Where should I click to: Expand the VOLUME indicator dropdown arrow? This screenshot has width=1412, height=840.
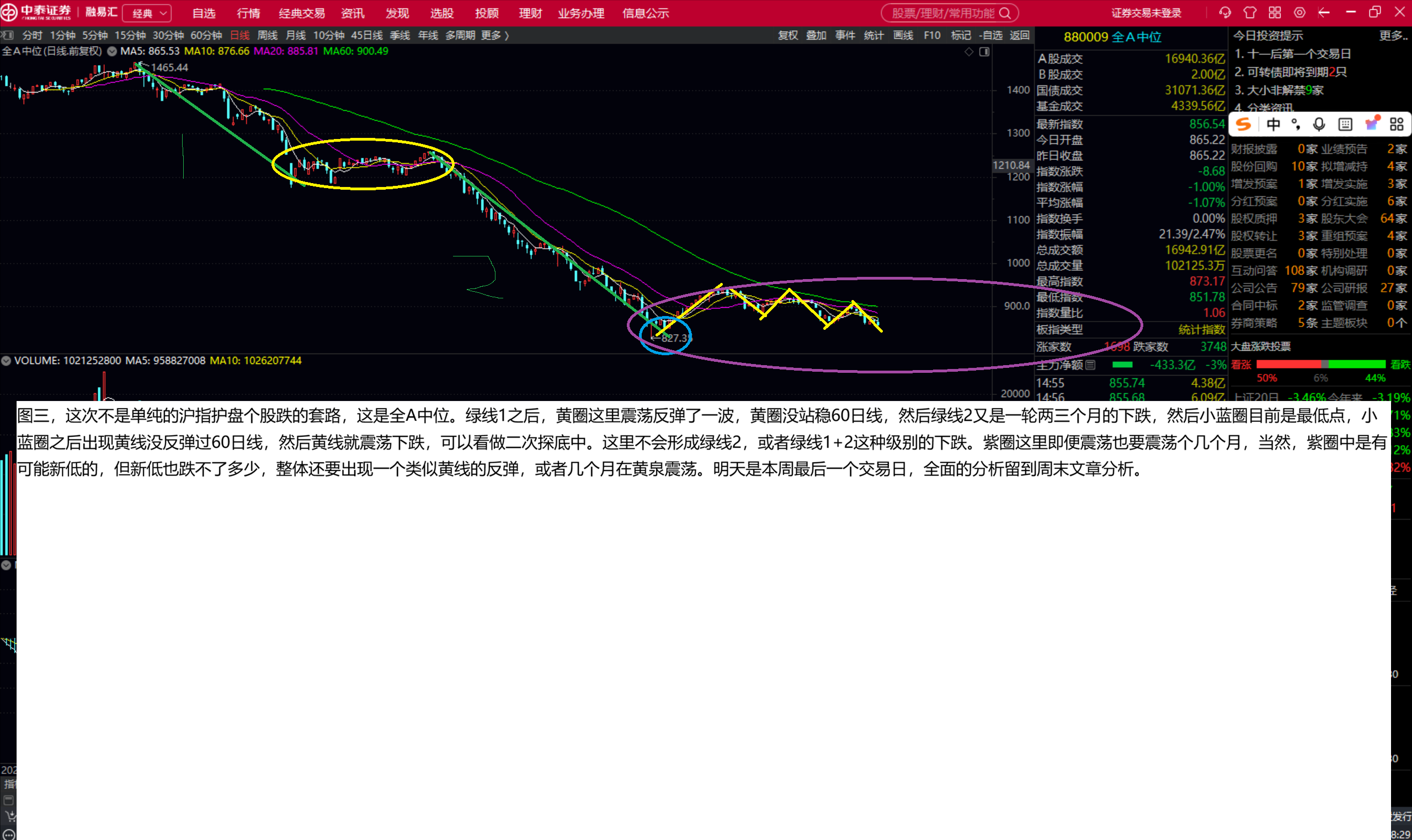point(6,361)
